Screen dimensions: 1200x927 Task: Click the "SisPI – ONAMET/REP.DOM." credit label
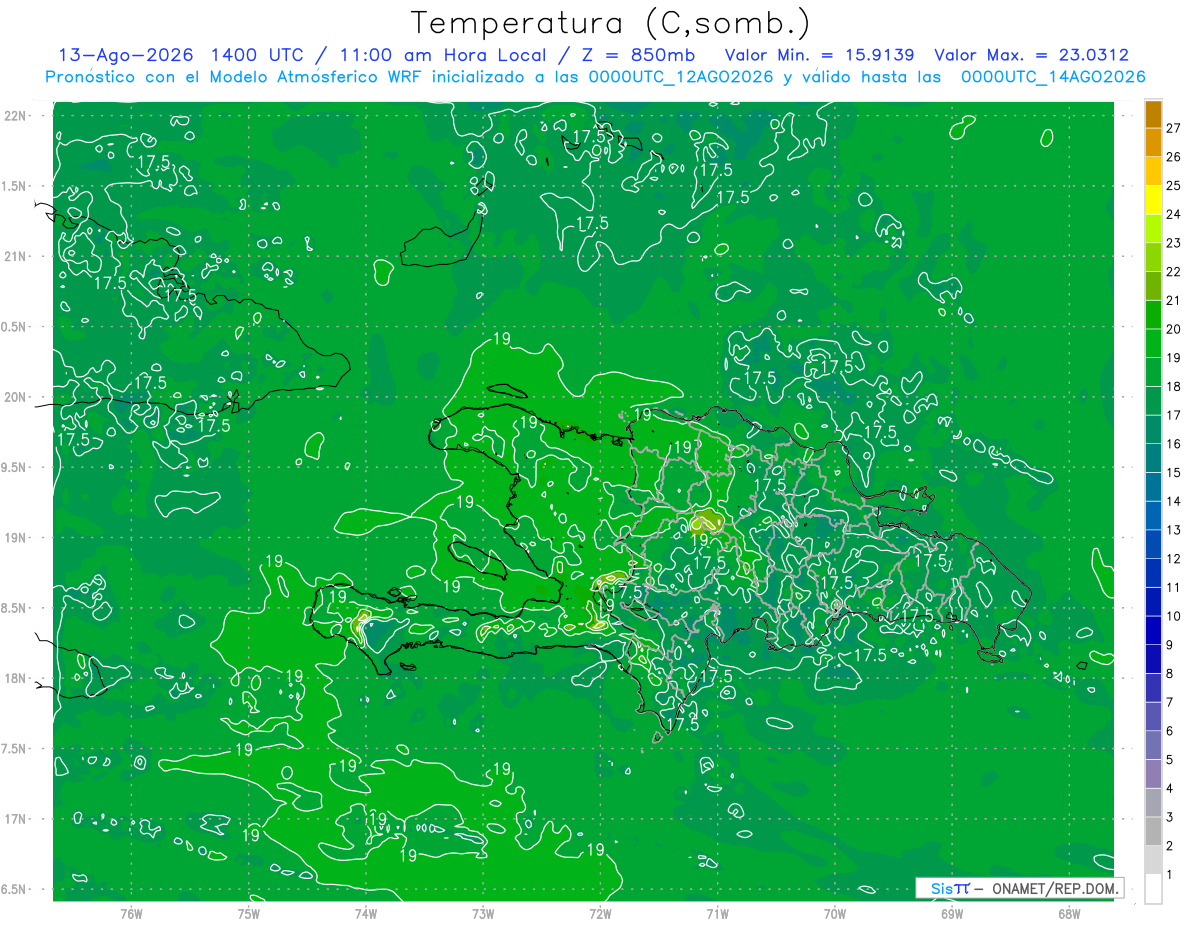tap(1021, 888)
